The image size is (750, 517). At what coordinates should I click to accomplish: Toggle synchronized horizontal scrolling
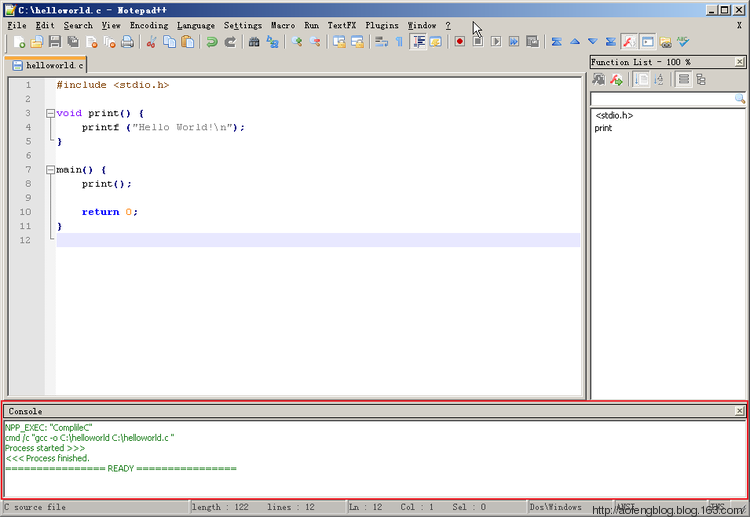[357, 42]
